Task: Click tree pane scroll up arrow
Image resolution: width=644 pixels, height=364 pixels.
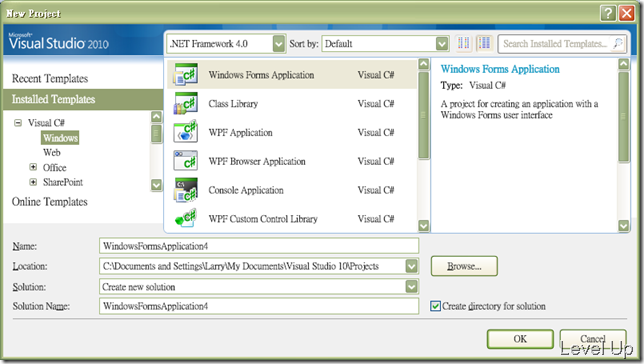Action: 156,117
